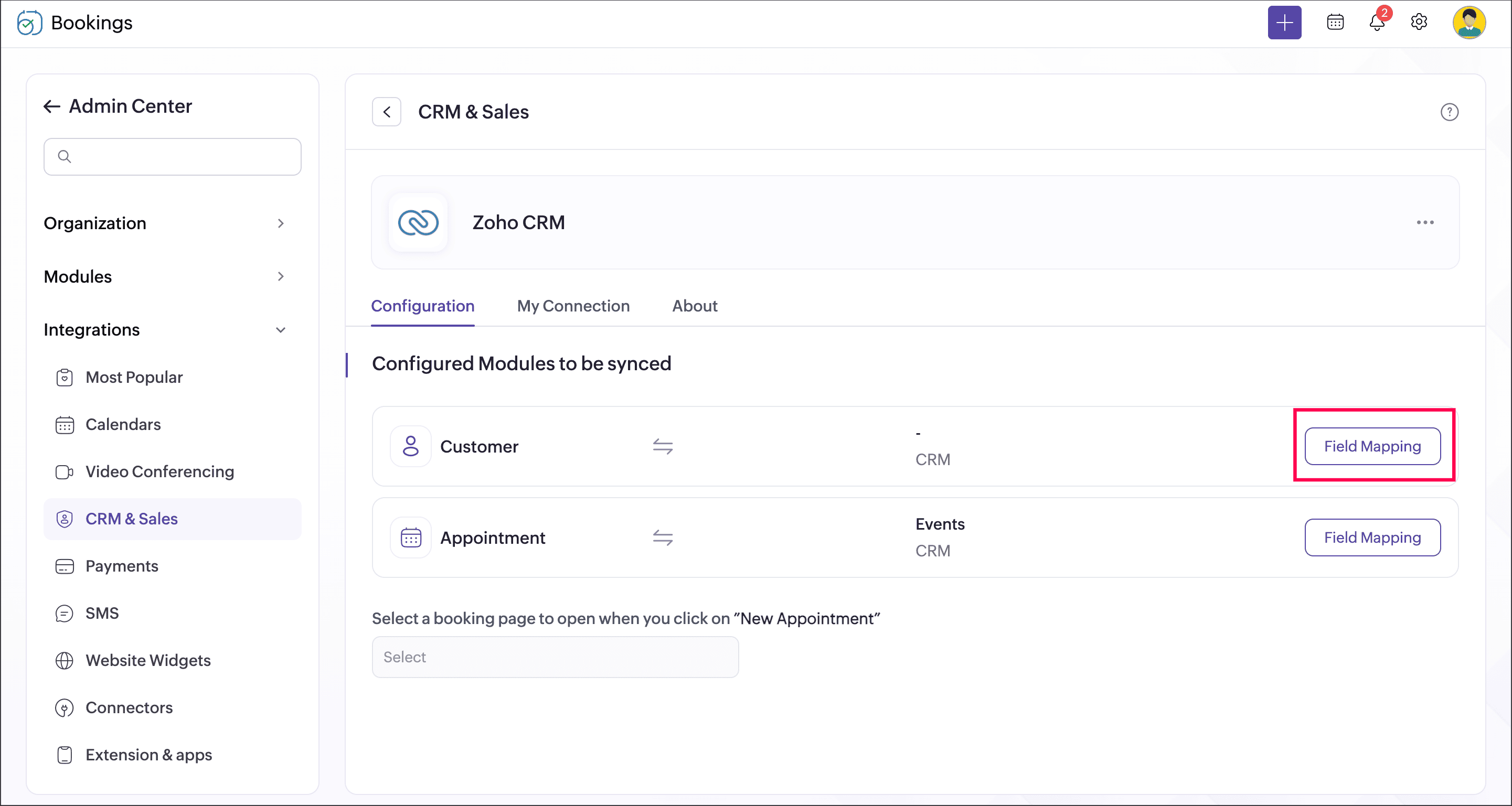The height and width of the screenshot is (806, 1512).
Task: Open the notifications bell
Action: pos(1377,23)
